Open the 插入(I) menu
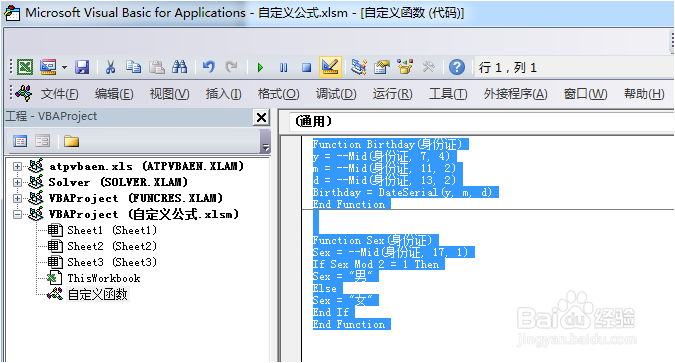This screenshot has height=363, width=675. (223, 93)
